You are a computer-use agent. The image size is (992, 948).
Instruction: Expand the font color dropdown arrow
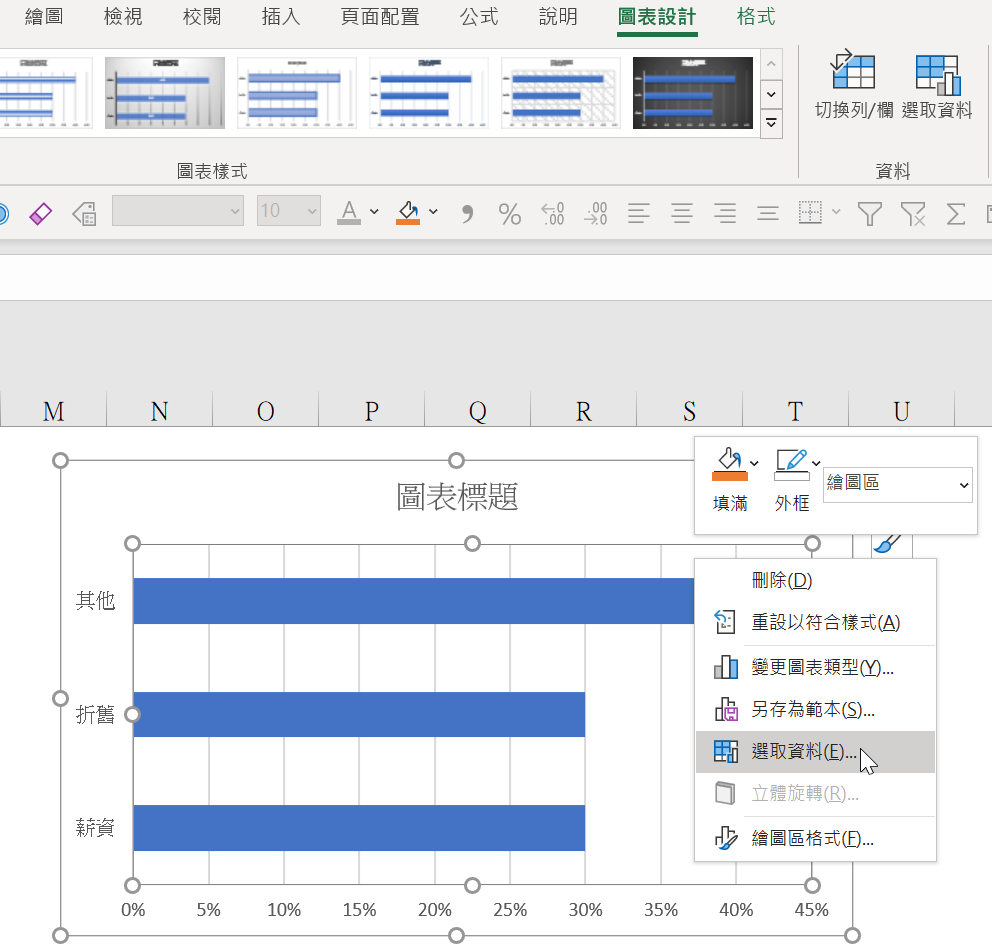pyautogui.click(x=374, y=211)
